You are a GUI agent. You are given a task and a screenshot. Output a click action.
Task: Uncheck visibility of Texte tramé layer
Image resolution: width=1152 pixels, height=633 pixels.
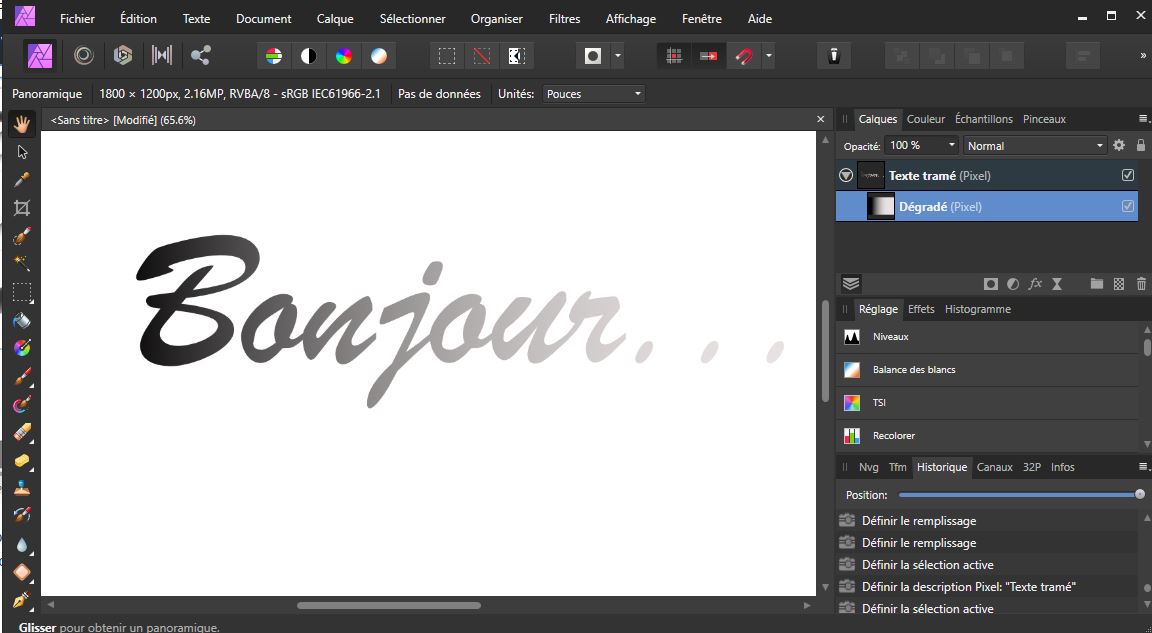click(x=1128, y=176)
